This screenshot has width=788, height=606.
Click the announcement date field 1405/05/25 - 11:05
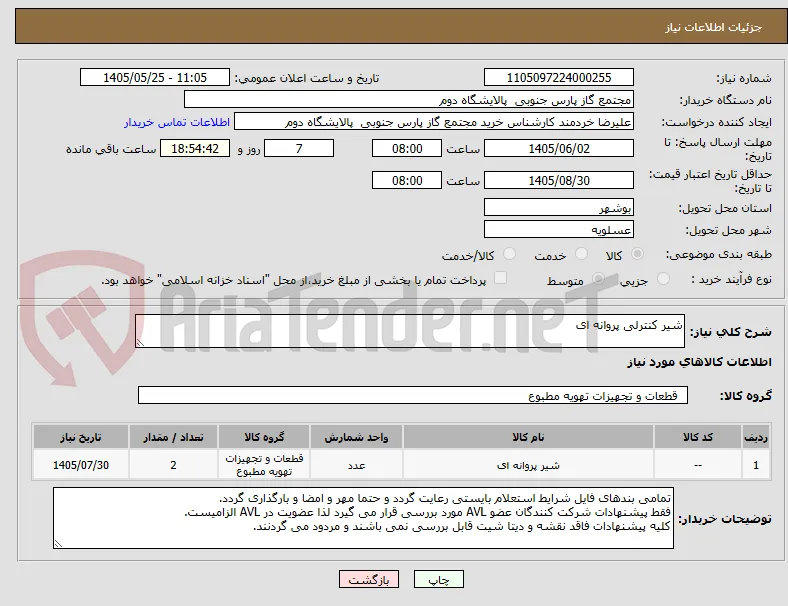[x=155, y=77]
